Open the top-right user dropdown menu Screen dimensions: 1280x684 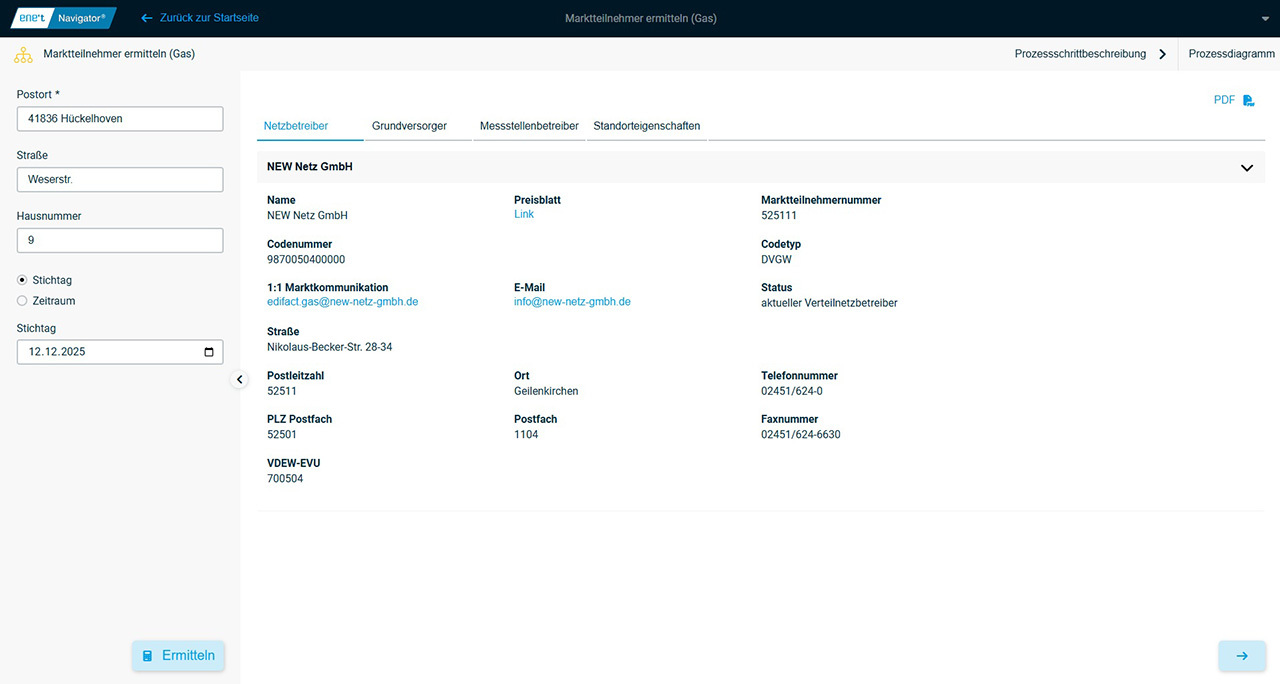tap(1265, 19)
